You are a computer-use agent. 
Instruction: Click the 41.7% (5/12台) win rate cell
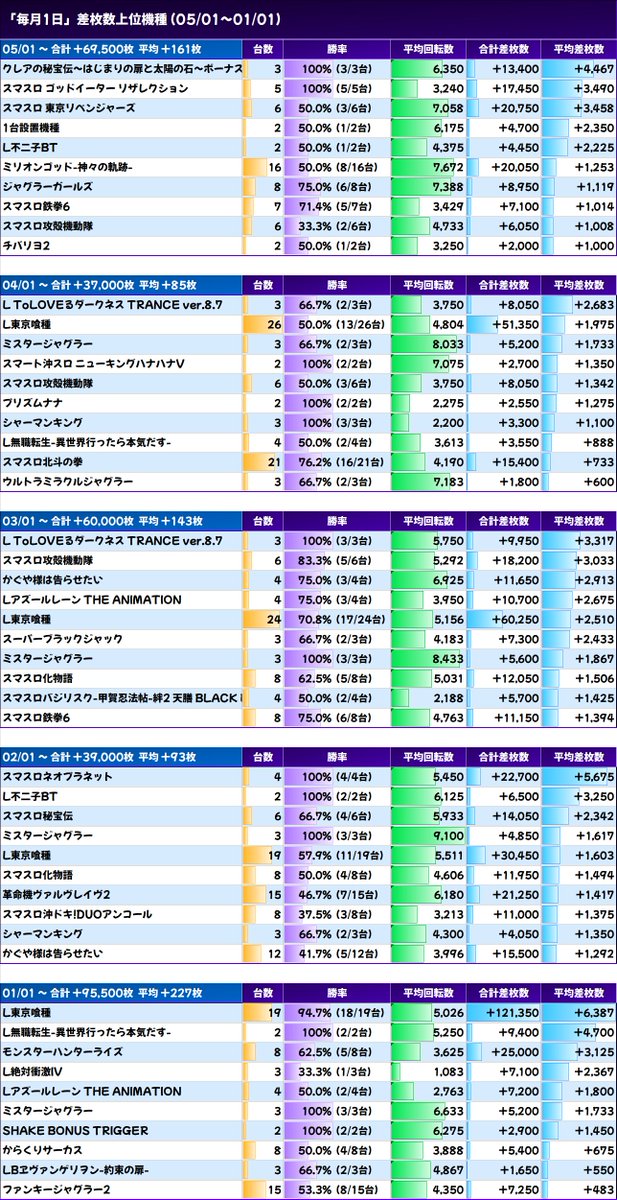click(337, 953)
